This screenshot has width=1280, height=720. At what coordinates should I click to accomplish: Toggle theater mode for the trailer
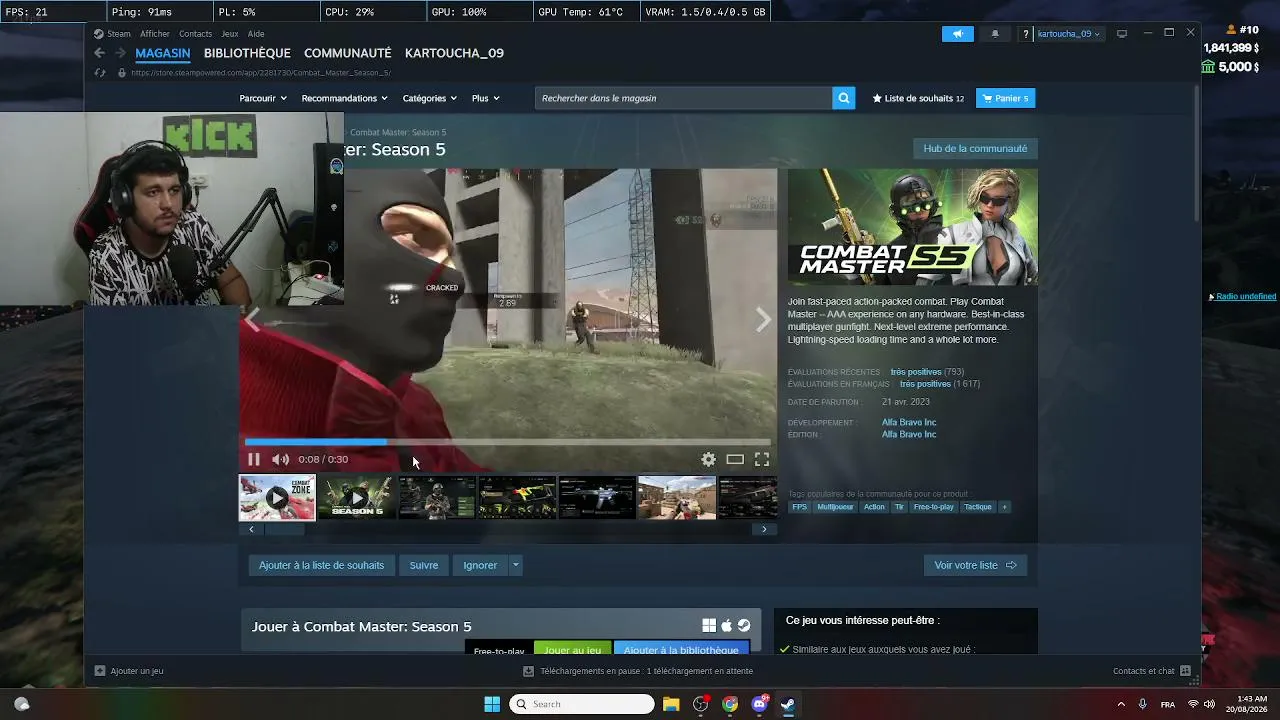[735, 459]
